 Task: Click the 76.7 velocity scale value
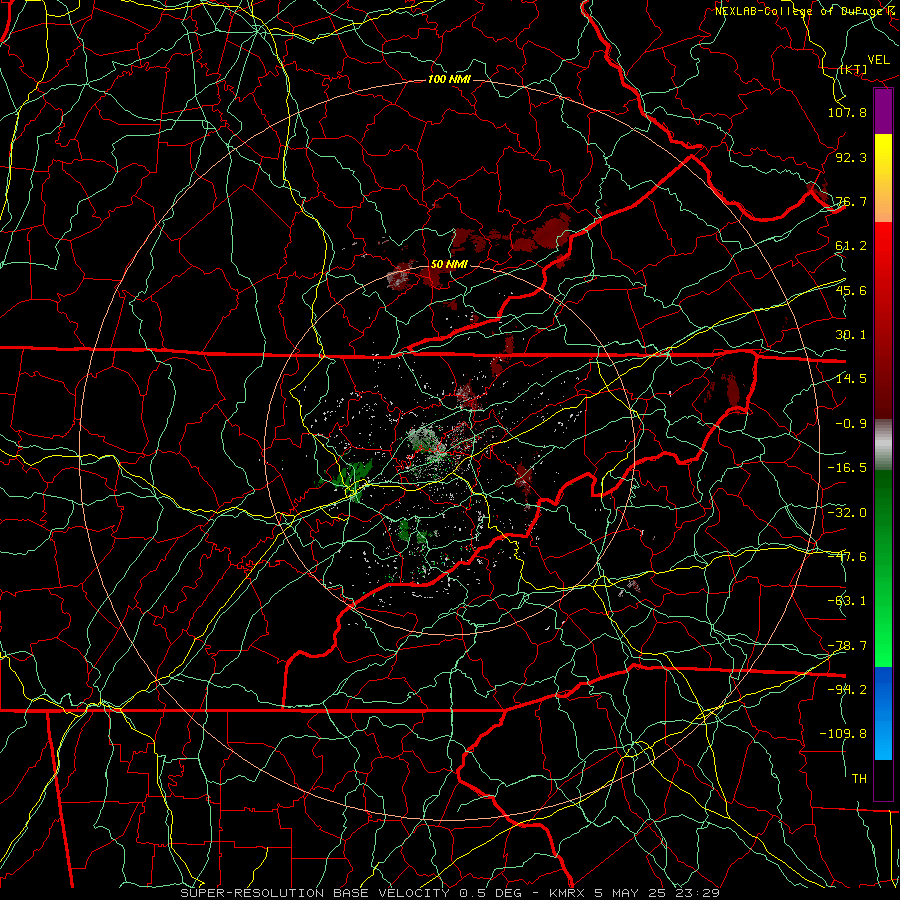point(851,201)
